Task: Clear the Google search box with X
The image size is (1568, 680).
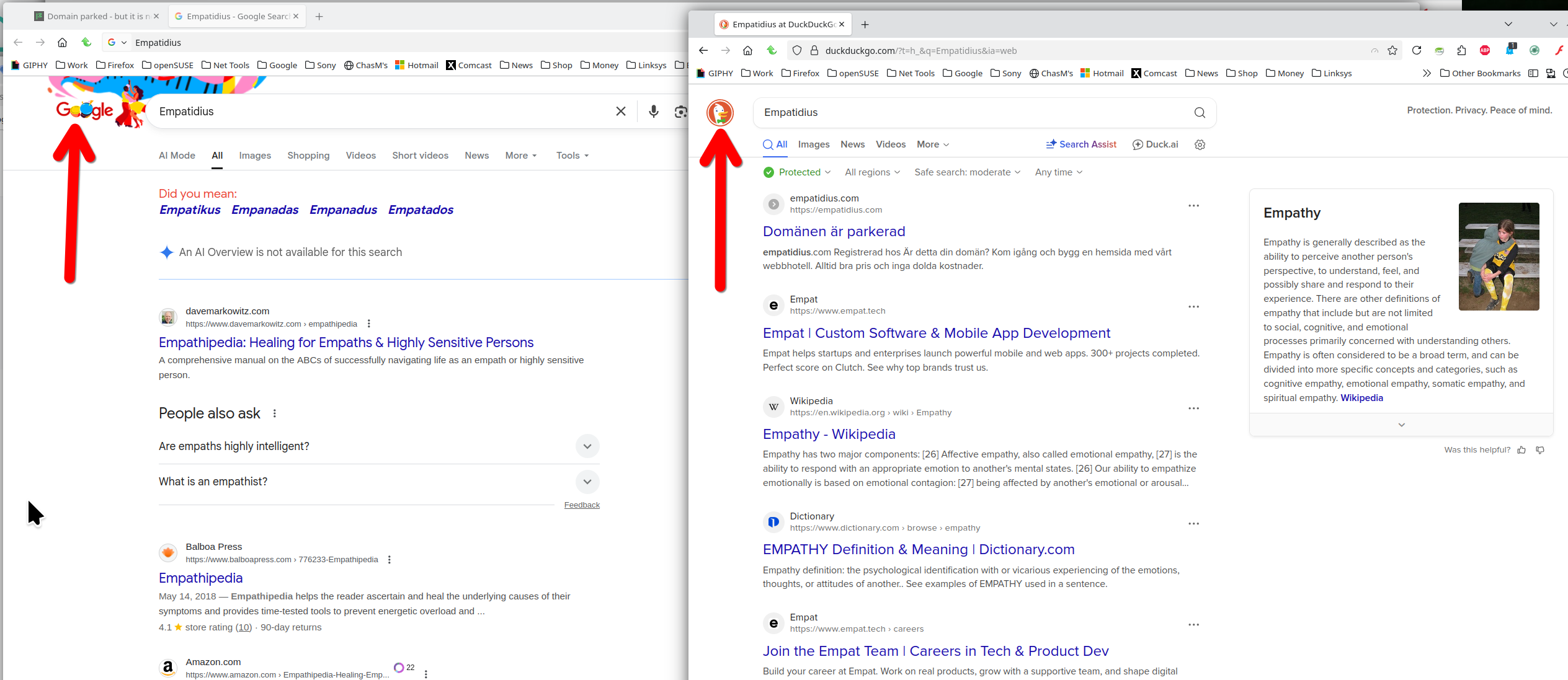Action: (x=620, y=112)
